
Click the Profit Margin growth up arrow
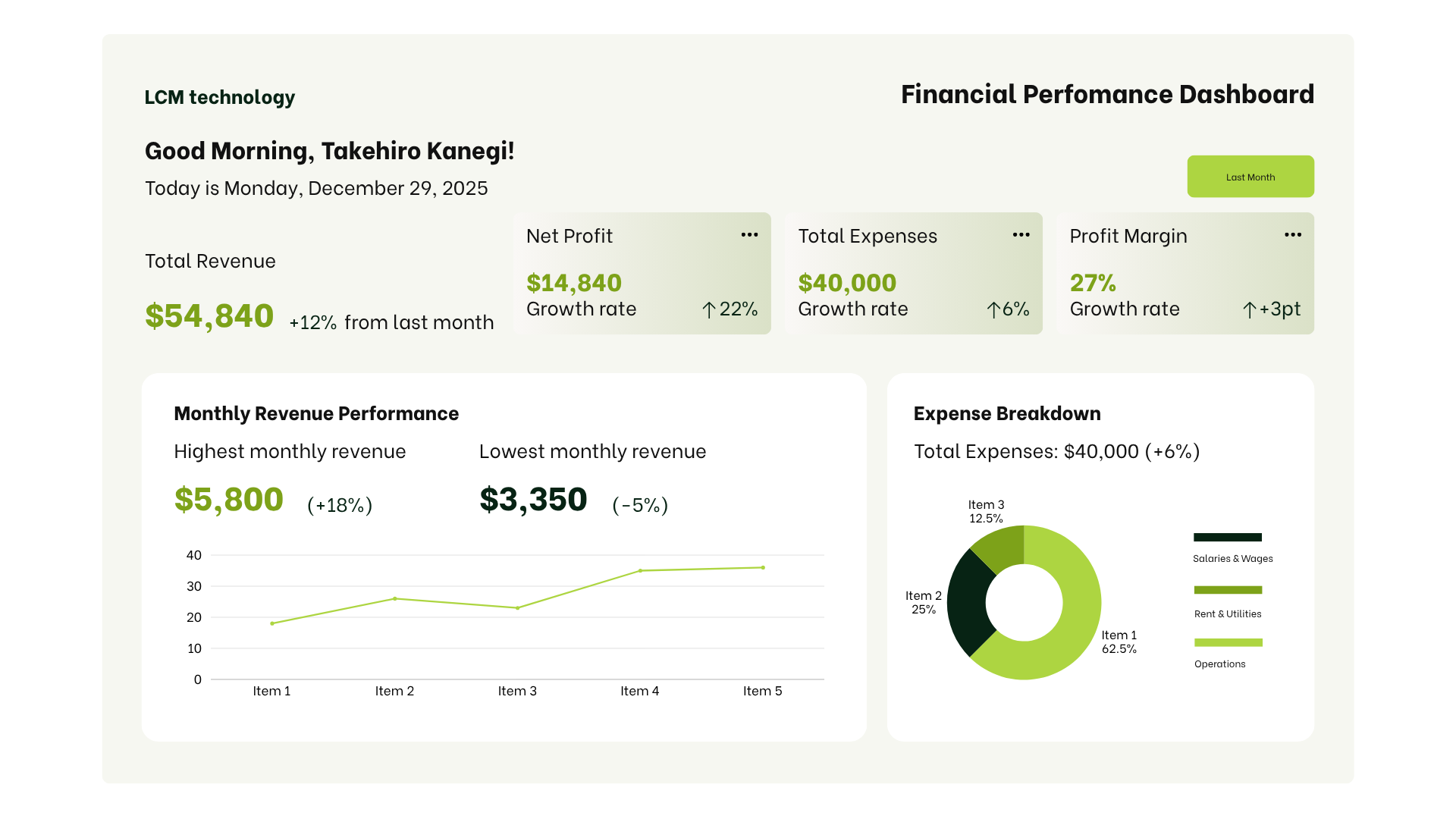[x=1249, y=309]
